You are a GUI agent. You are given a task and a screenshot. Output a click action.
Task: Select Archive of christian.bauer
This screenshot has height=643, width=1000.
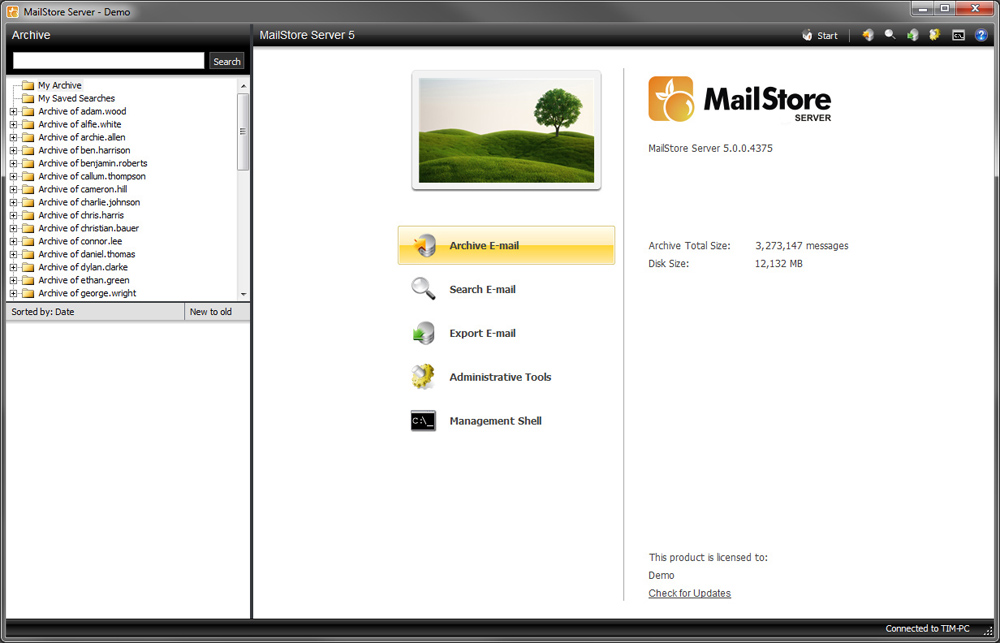89,228
